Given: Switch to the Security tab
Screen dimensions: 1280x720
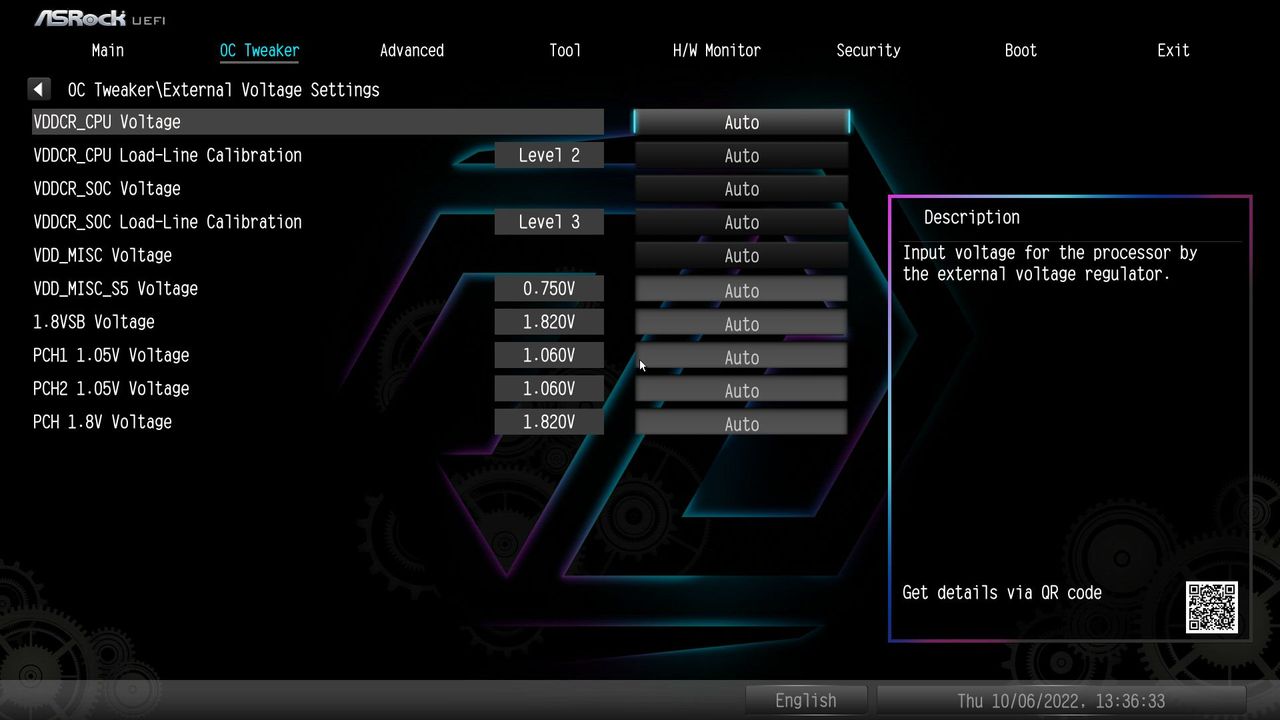Looking at the screenshot, I should [x=868, y=50].
